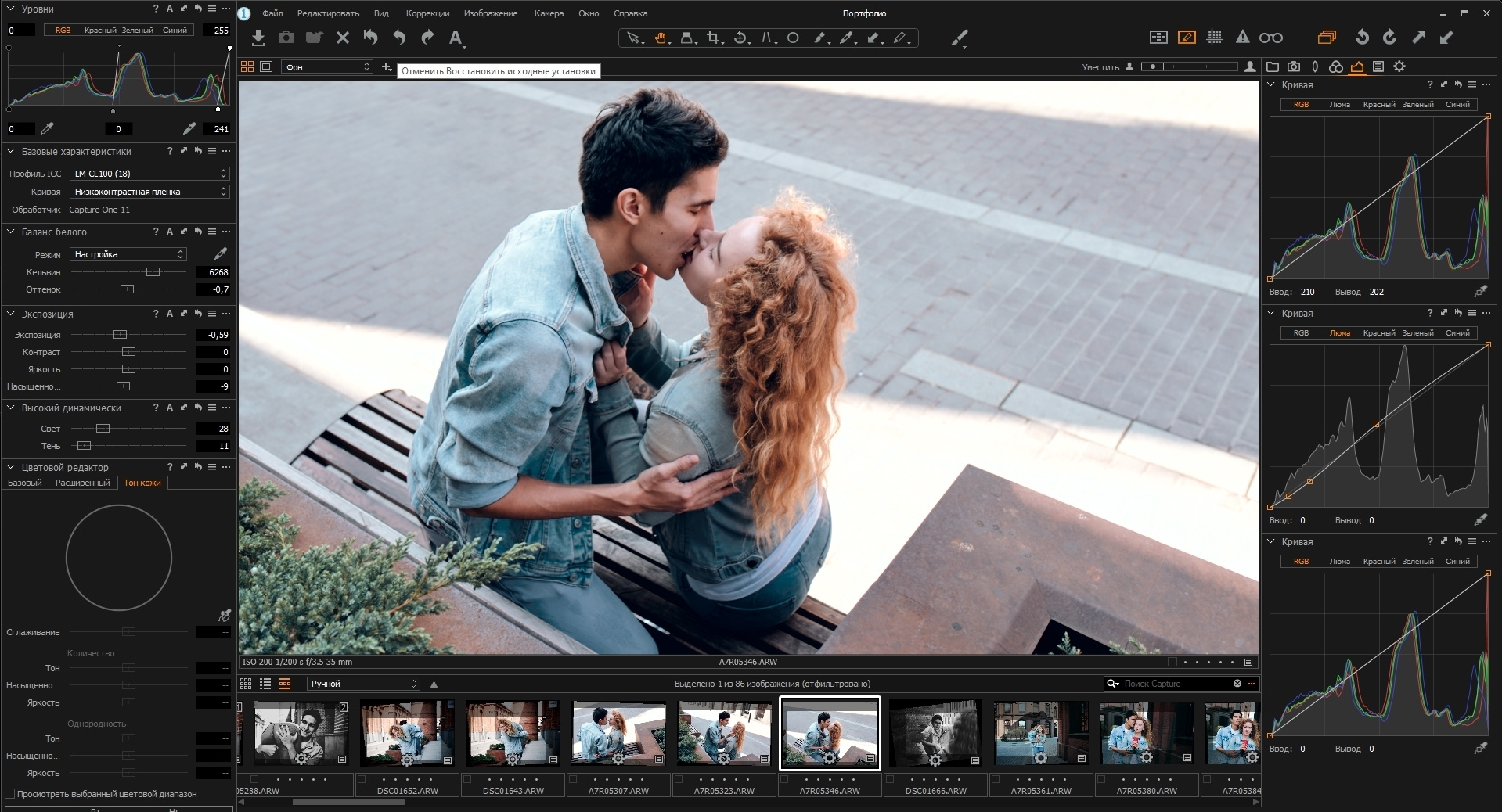Select the Pan hand cursor tool
The width and height of the screenshot is (1502, 812).
(661, 38)
